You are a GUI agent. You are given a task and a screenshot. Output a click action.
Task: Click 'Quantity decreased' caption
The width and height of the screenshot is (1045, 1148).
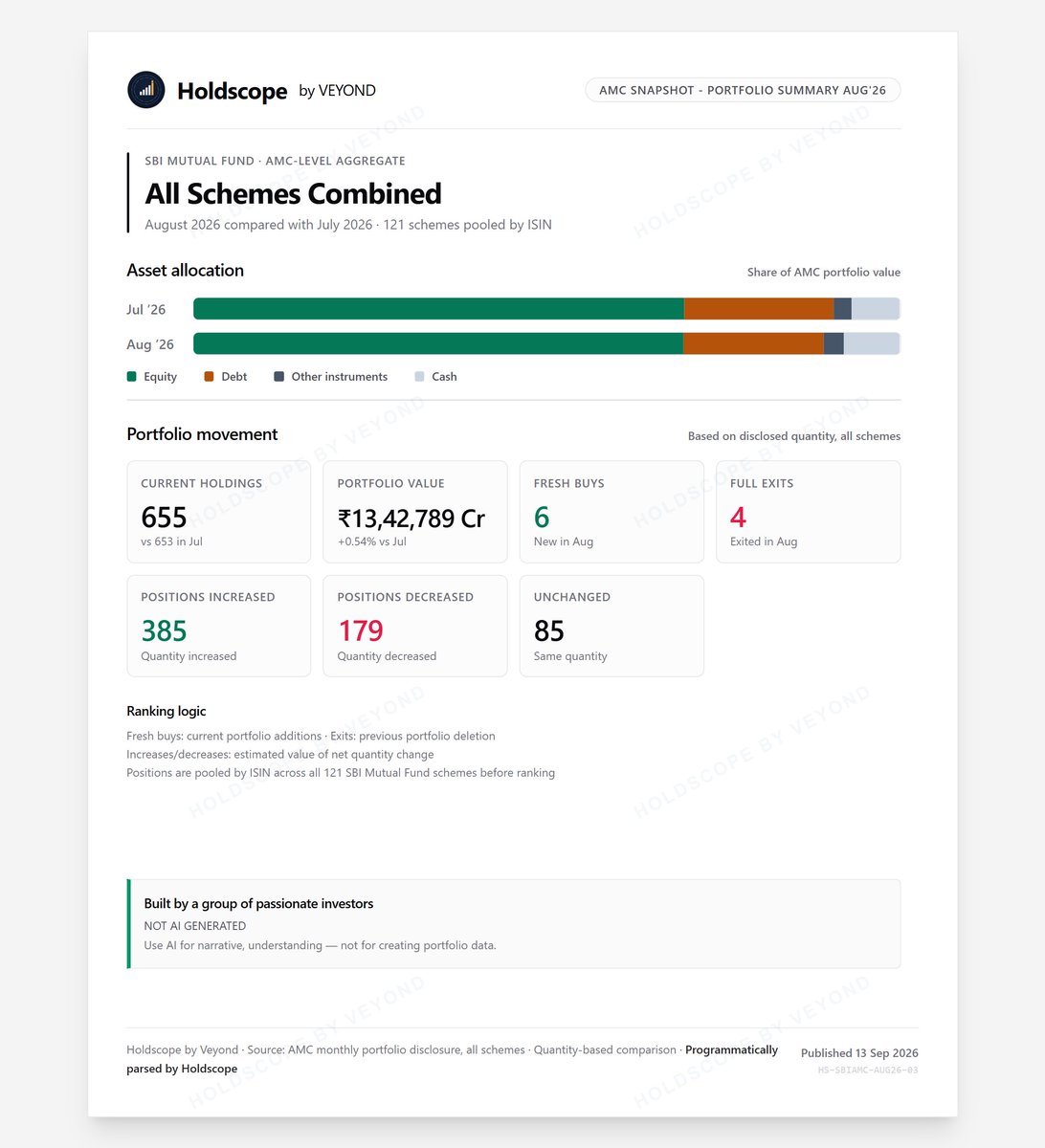click(387, 656)
